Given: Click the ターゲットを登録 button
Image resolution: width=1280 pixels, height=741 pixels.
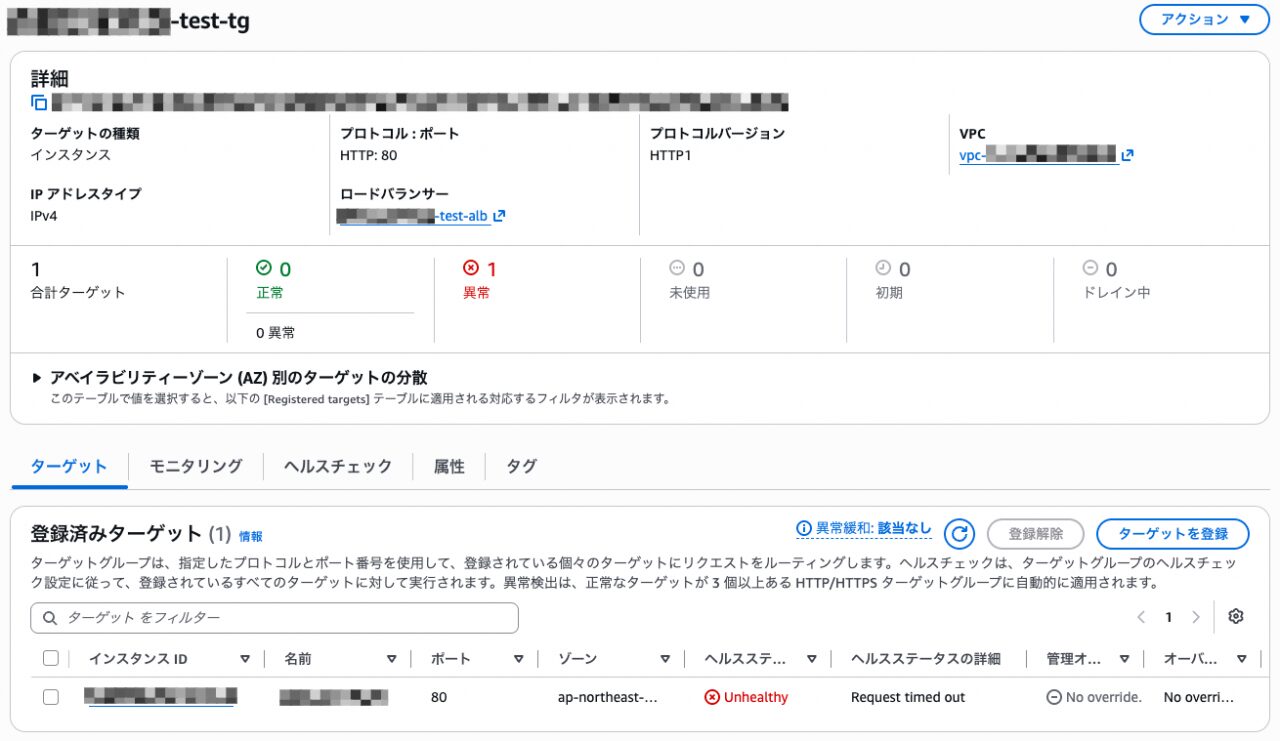Looking at the screenshot, I should 1173,534.
